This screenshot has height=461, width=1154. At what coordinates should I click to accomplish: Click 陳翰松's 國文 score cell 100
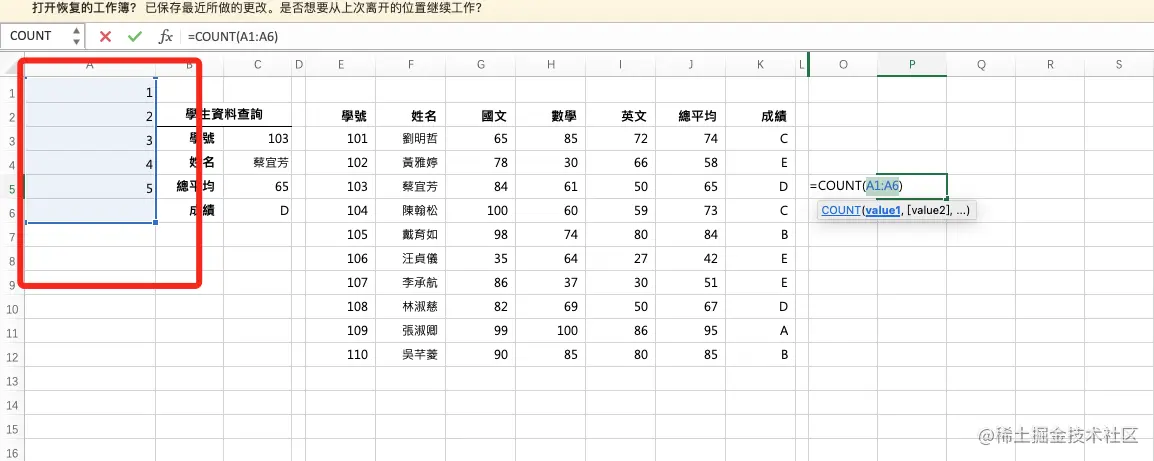[481, 211]
